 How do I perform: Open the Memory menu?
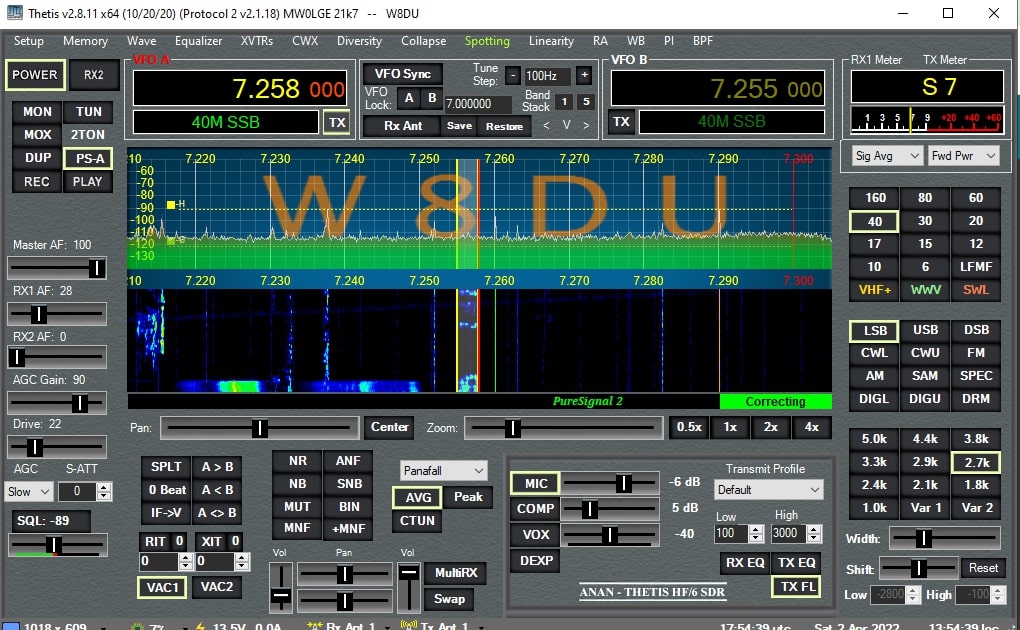[x=85, y=40]
